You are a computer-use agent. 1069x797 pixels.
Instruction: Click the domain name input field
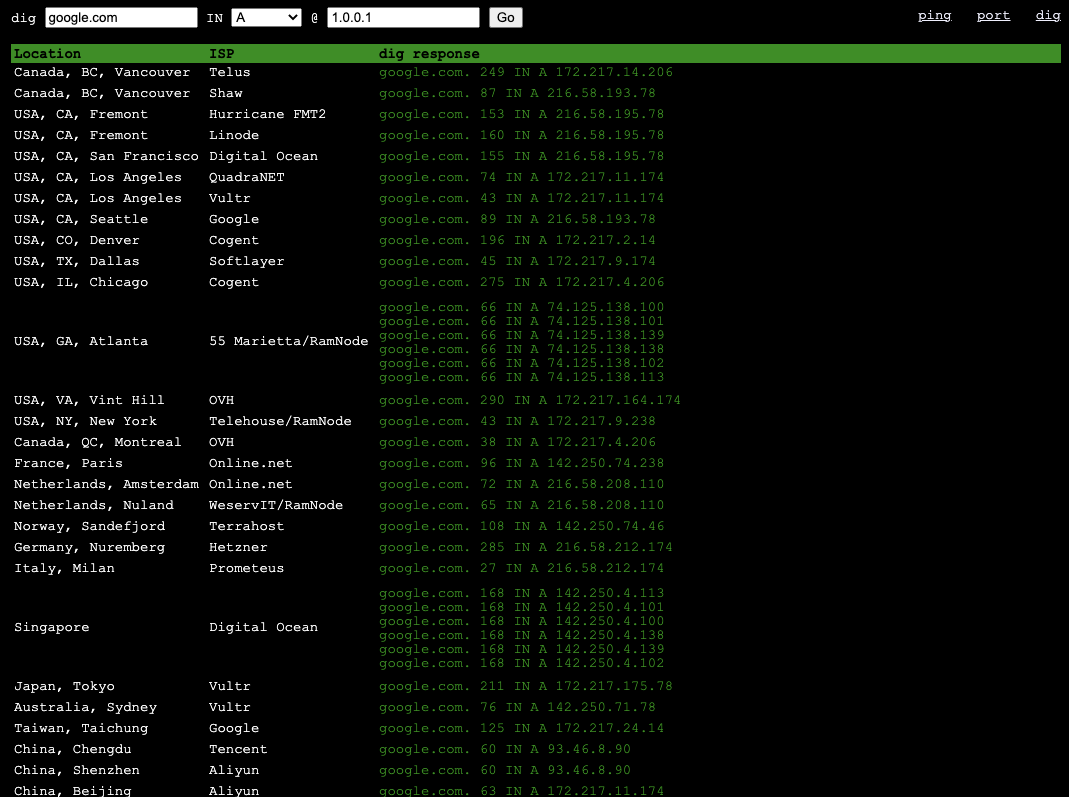120,17
